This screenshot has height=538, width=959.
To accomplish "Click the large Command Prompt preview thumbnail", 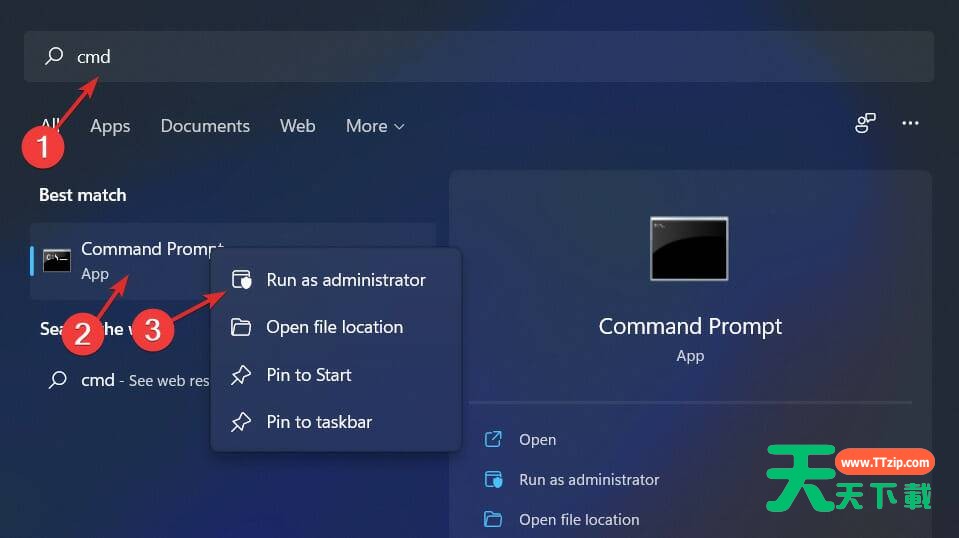I will coord(689,248).
